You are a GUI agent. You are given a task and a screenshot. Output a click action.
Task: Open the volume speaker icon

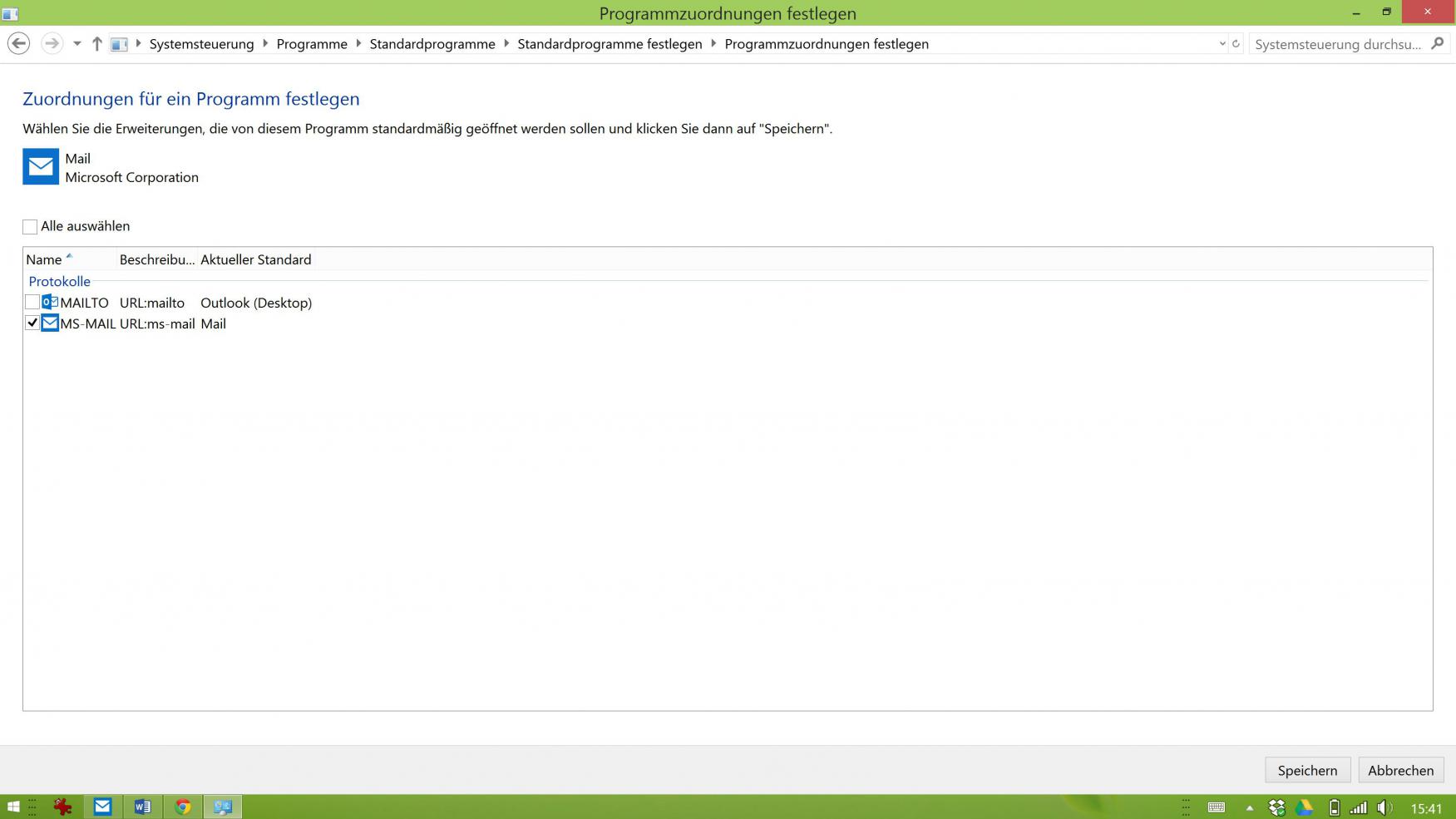(x=1384, y=807)
